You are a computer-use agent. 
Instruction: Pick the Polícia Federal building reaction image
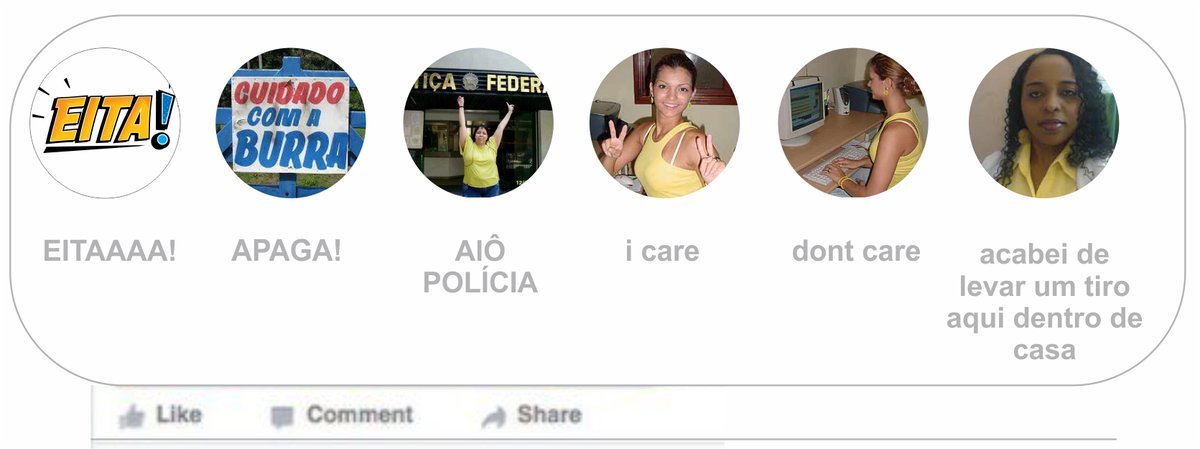(x=478, y=123)
